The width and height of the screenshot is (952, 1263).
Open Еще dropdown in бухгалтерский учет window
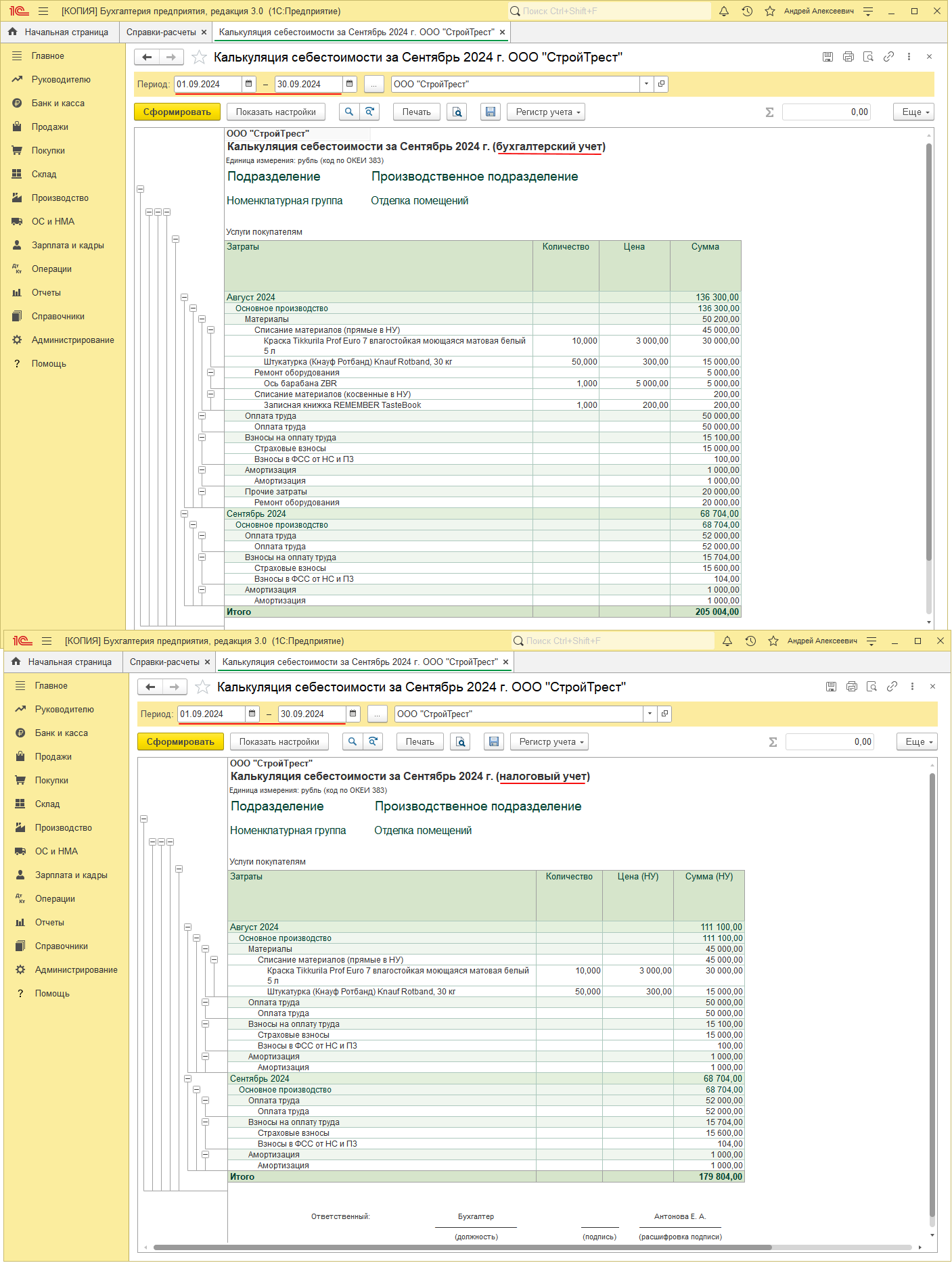(913, 112)
